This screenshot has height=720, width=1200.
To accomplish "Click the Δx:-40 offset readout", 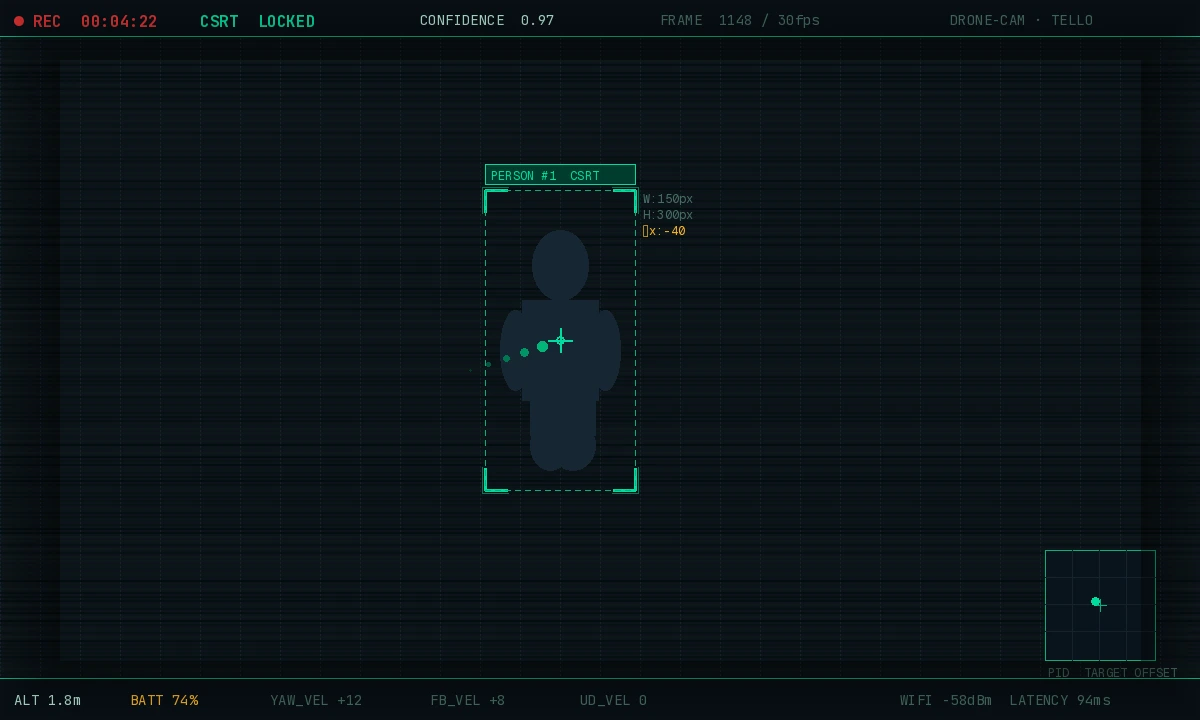I will click(664, 230).
